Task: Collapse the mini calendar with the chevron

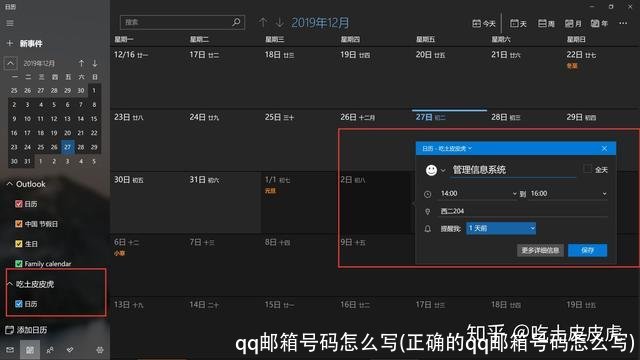Action: tap(10, 63)
